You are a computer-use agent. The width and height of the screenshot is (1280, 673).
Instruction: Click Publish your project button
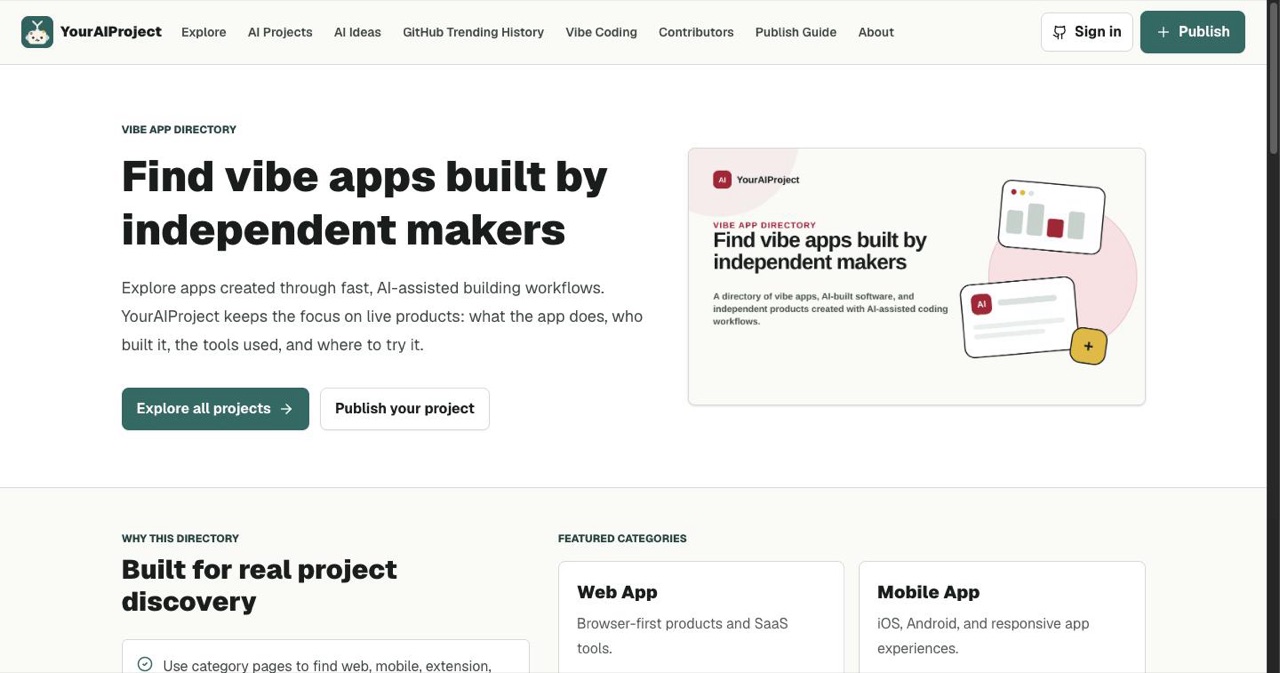[x=405, y=409]
